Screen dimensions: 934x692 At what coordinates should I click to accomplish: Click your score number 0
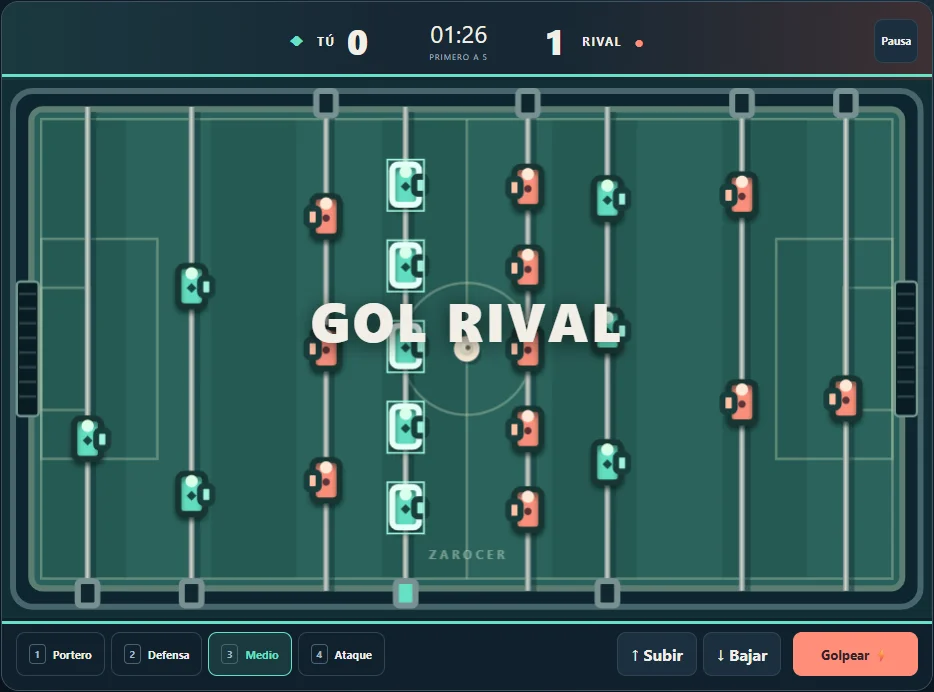357,43
